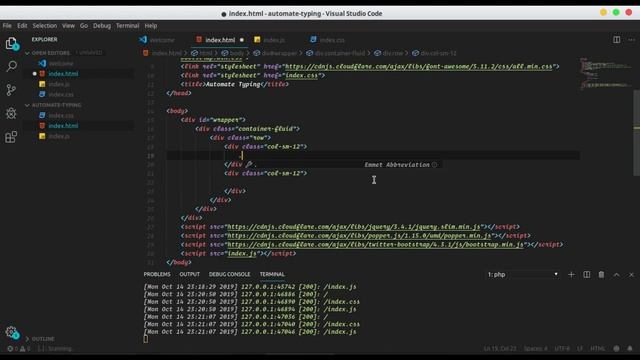The height and width of the screenshot is (360, 640).
Task: Close the terminal panel
Action: point(631,275)
